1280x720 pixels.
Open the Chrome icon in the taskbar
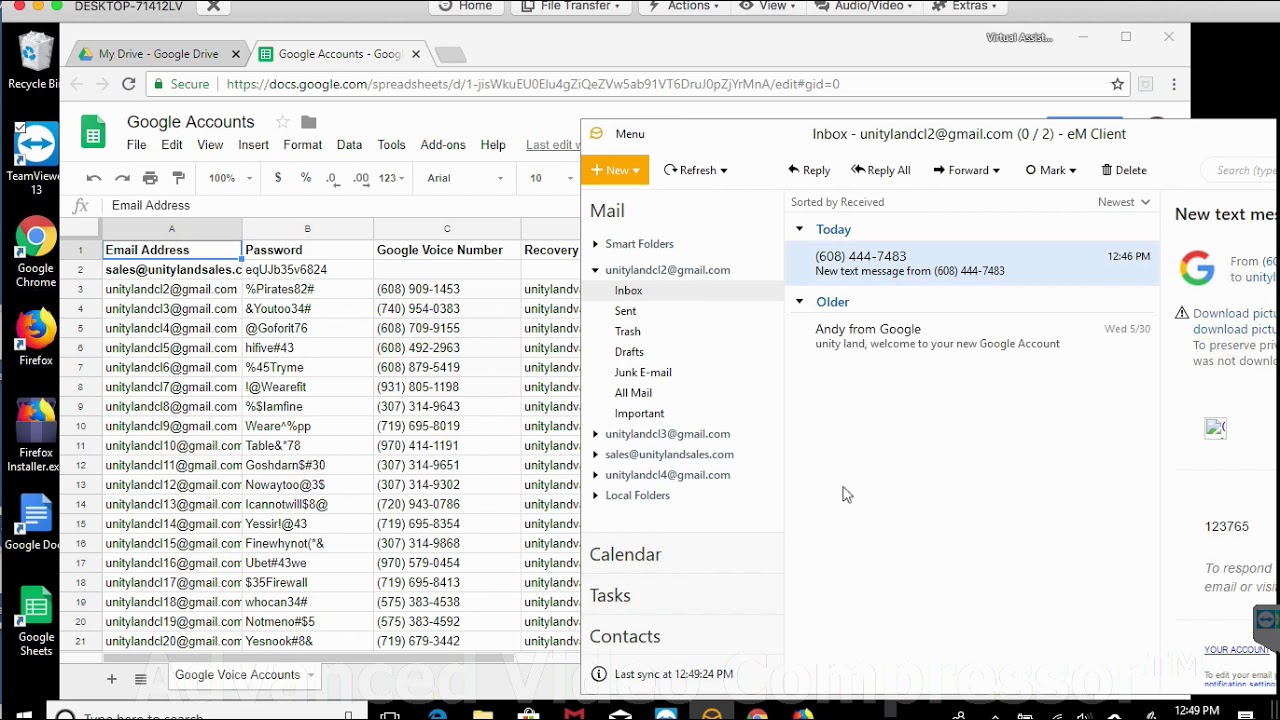(757, 713)
